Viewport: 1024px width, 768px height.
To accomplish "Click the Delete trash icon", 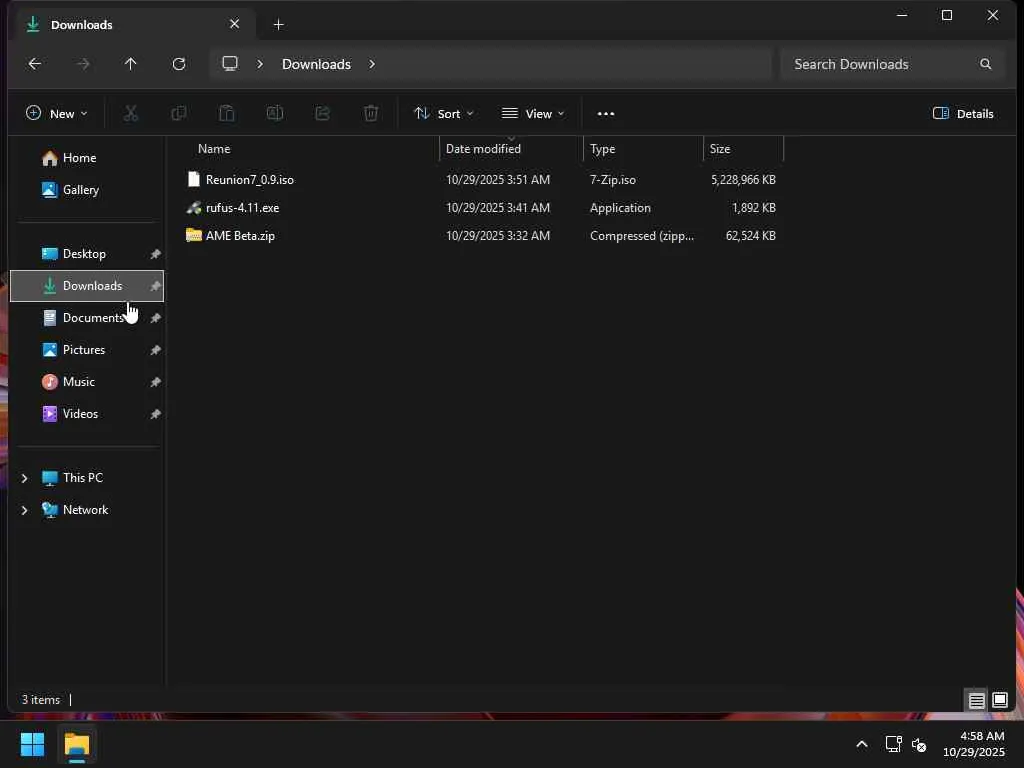I will (x=371, y=114).
